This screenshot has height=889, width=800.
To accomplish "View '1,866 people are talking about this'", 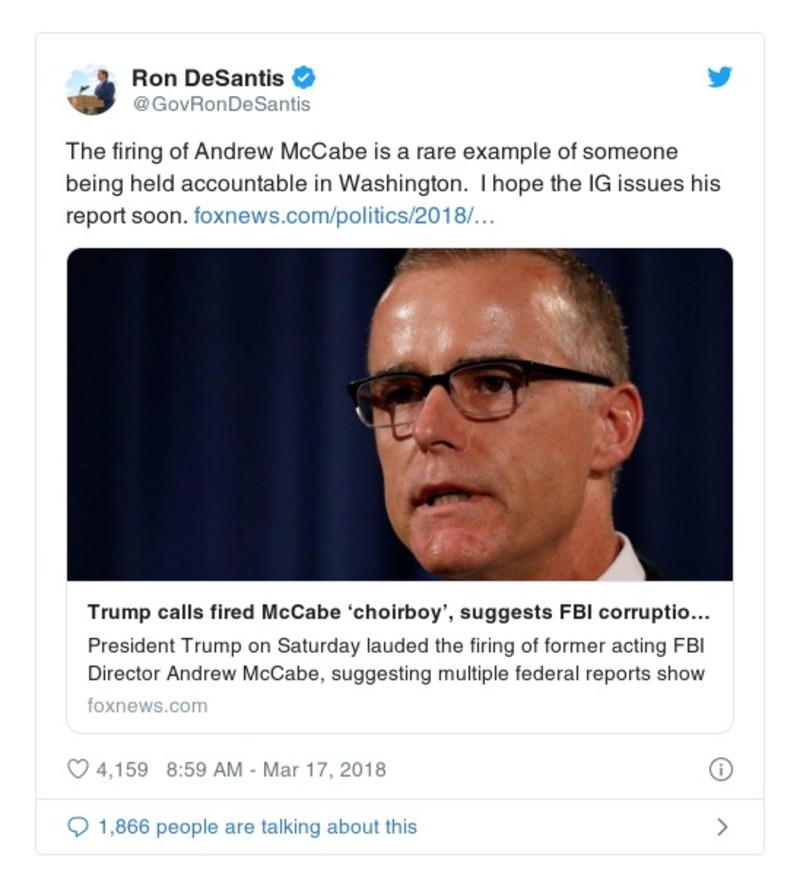I will [x=256, y=827].
